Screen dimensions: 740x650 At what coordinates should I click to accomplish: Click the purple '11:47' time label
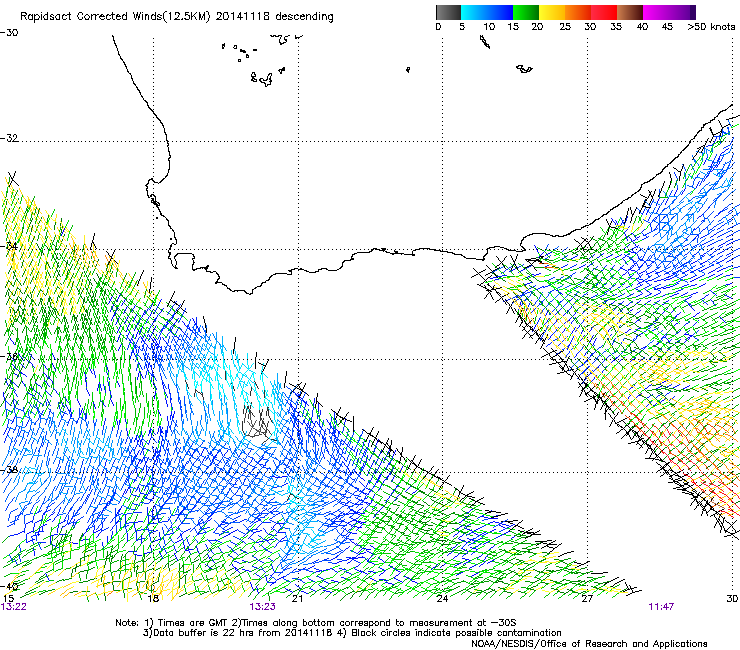(661, 607)
